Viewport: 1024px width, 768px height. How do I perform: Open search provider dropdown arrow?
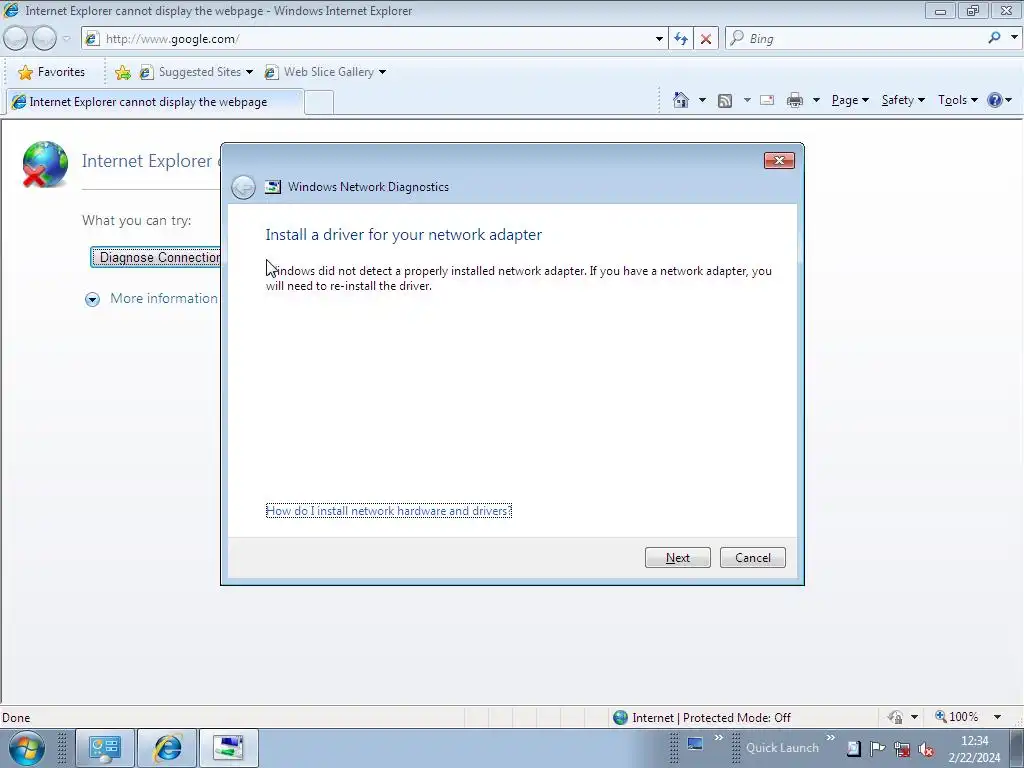[1014, 38]
